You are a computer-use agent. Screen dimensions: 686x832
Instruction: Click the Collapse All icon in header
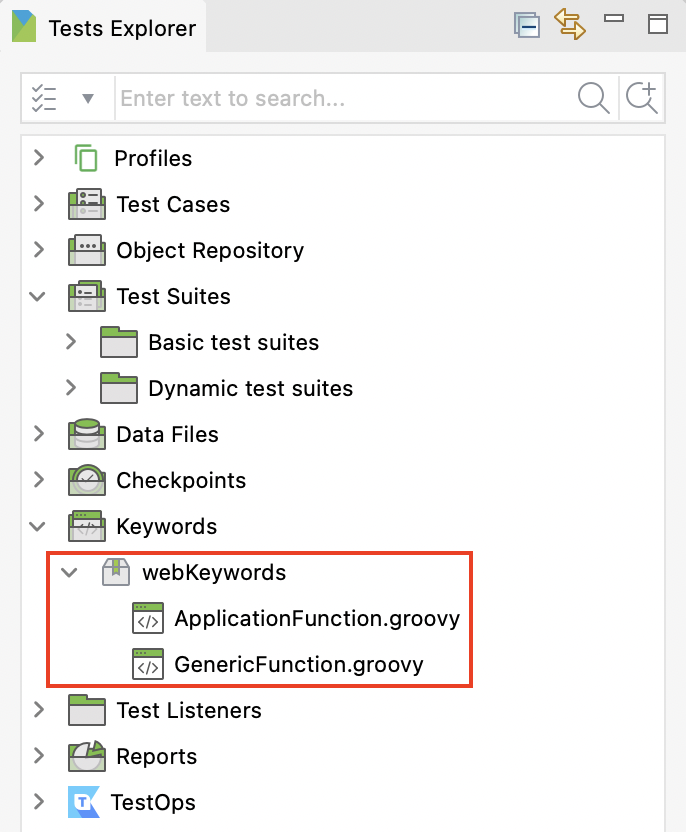[527, 25]
